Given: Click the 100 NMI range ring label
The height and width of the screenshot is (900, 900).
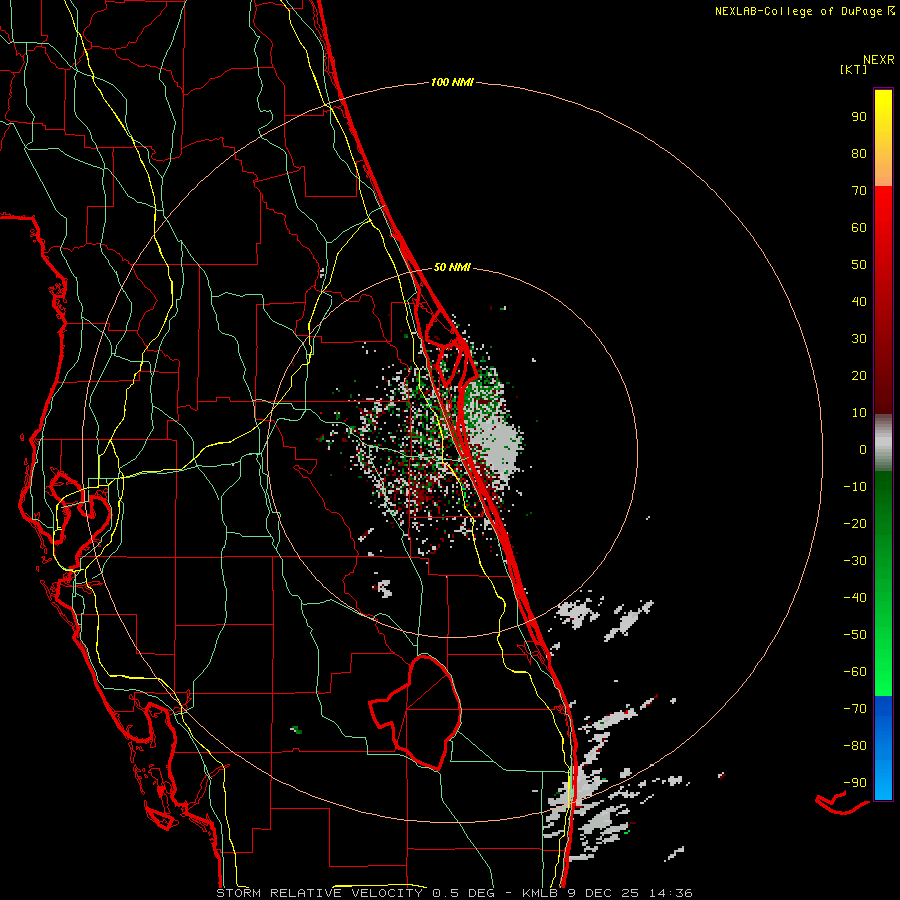Looking at the screenshot, I should (x=452, y=82).
